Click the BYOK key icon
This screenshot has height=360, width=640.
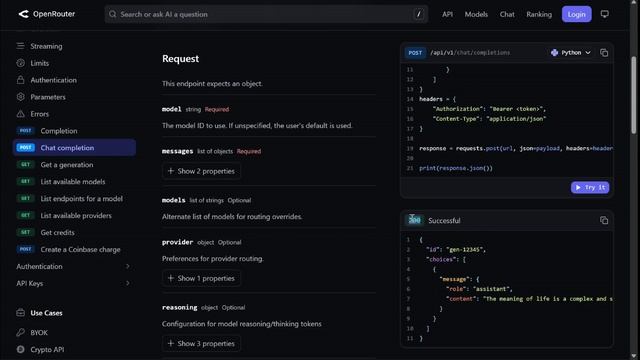20,332
